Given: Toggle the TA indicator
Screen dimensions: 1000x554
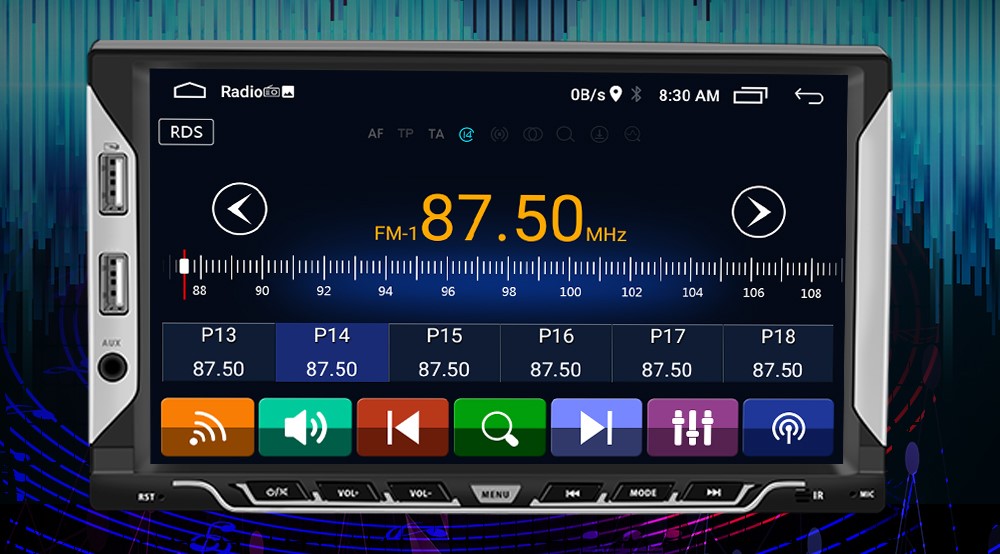Looking at the screenshot, I should pyautogui.click(x=436, y=134).
